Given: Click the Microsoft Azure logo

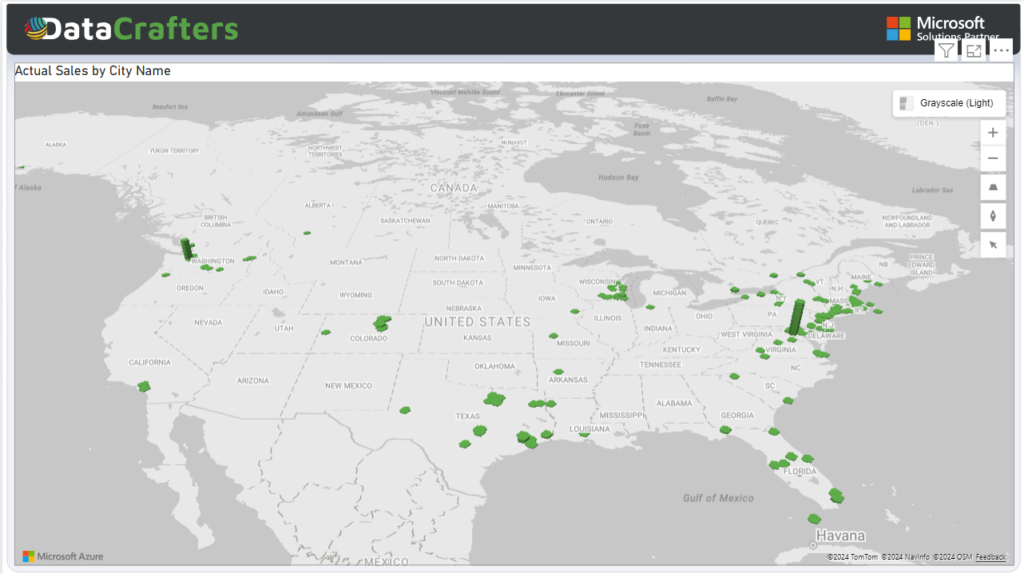Looking at the screenshot, I should (x=63, y=556).
